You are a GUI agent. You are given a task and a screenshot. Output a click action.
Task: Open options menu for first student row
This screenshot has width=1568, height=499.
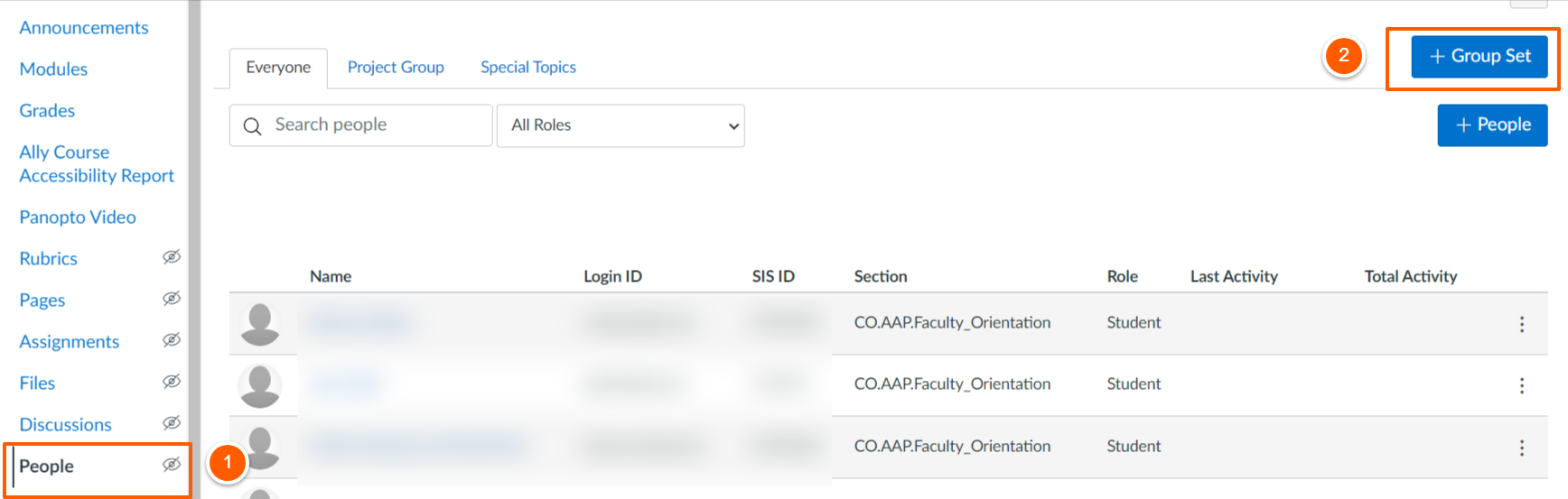pos(1522,324)
